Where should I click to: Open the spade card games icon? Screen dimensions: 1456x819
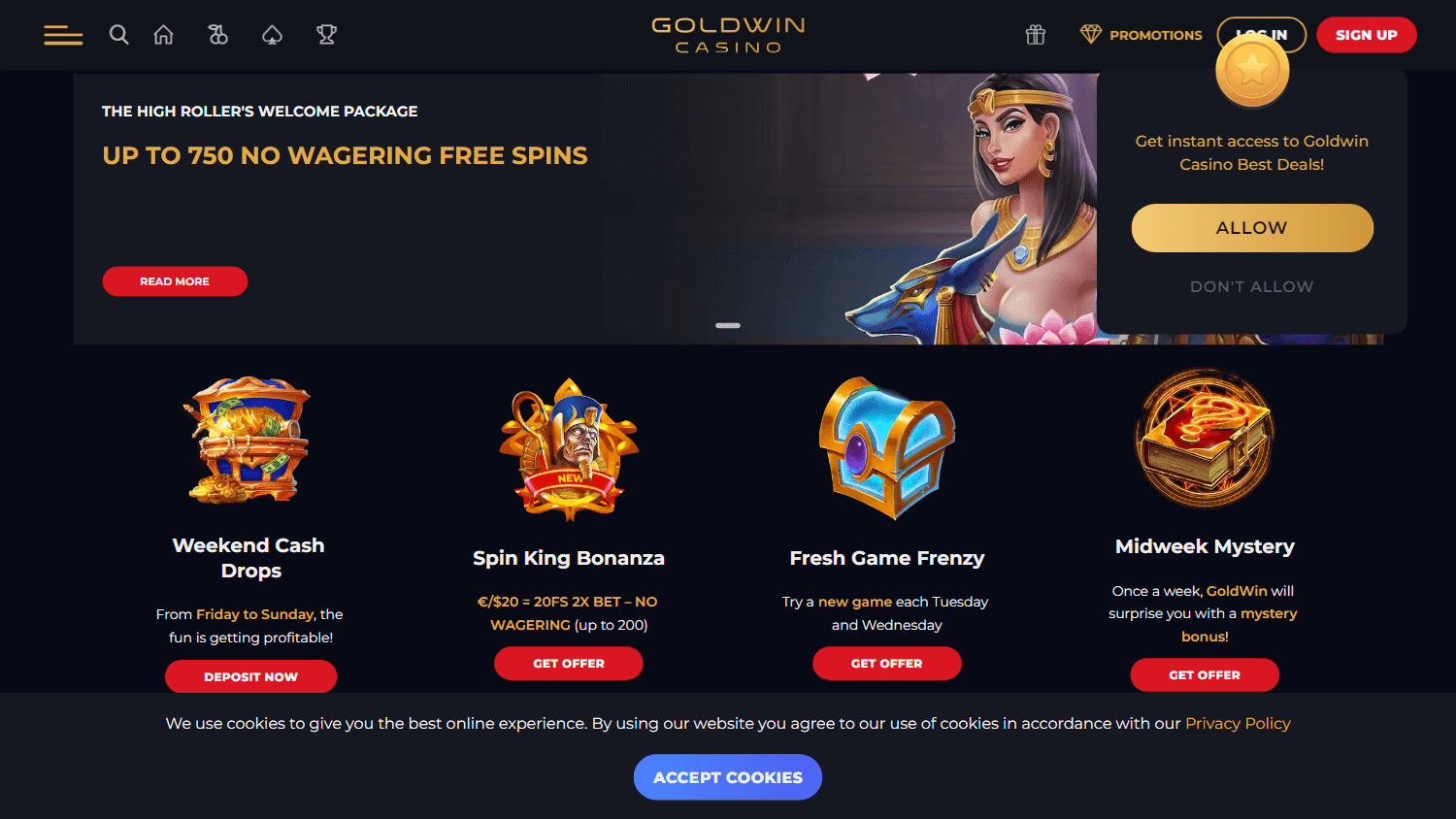tap(272, 35)
